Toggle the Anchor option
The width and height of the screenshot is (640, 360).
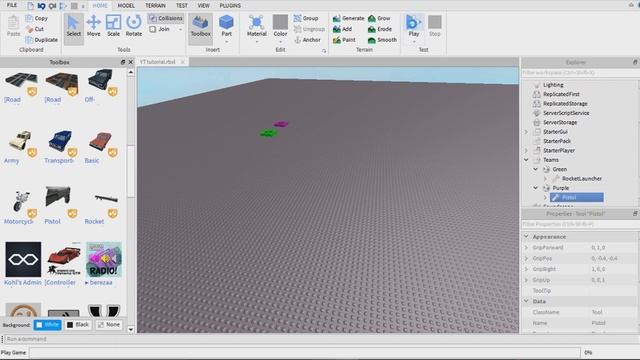pyautogui.click(x=307, y=40)
